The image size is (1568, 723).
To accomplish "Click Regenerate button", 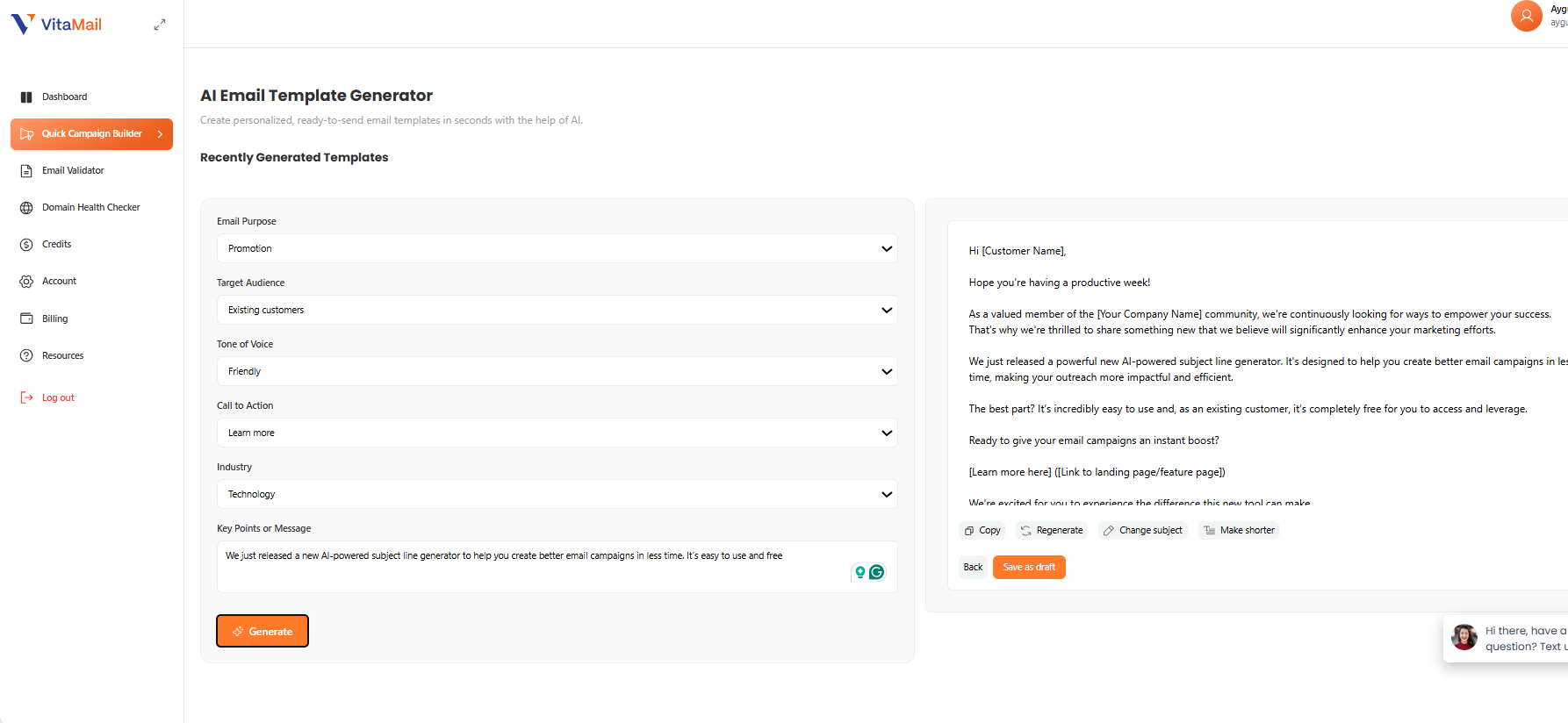I will coord(1052,530).
